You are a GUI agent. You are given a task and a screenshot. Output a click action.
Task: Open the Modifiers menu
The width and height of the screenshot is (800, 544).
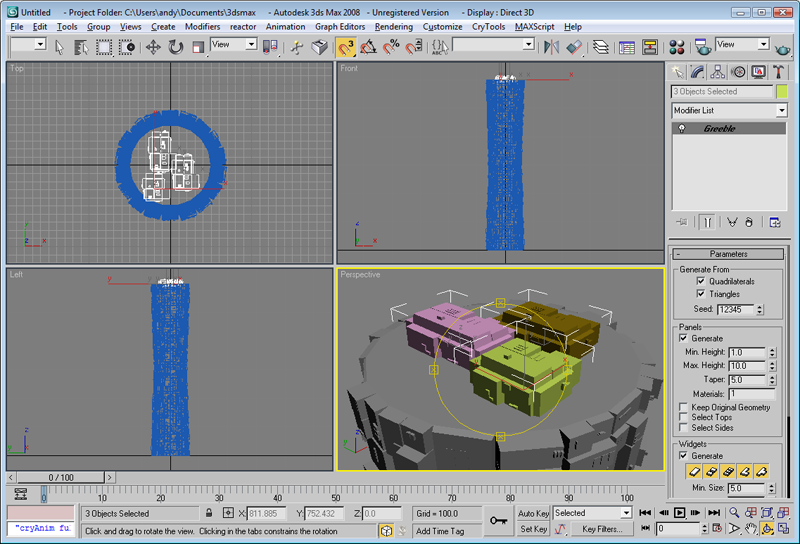coord(203,27)
